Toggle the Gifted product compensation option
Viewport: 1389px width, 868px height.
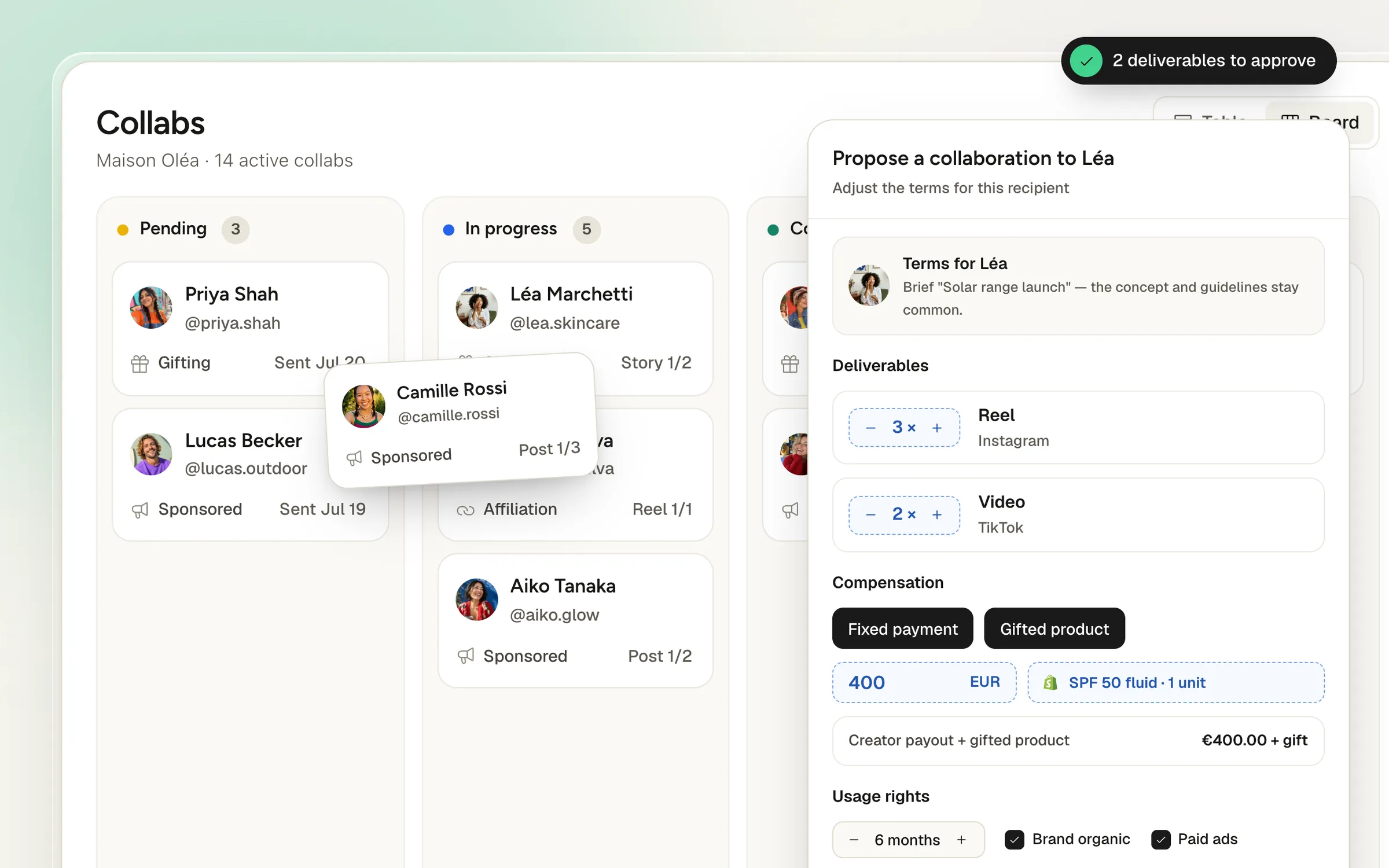[1054, 628]
